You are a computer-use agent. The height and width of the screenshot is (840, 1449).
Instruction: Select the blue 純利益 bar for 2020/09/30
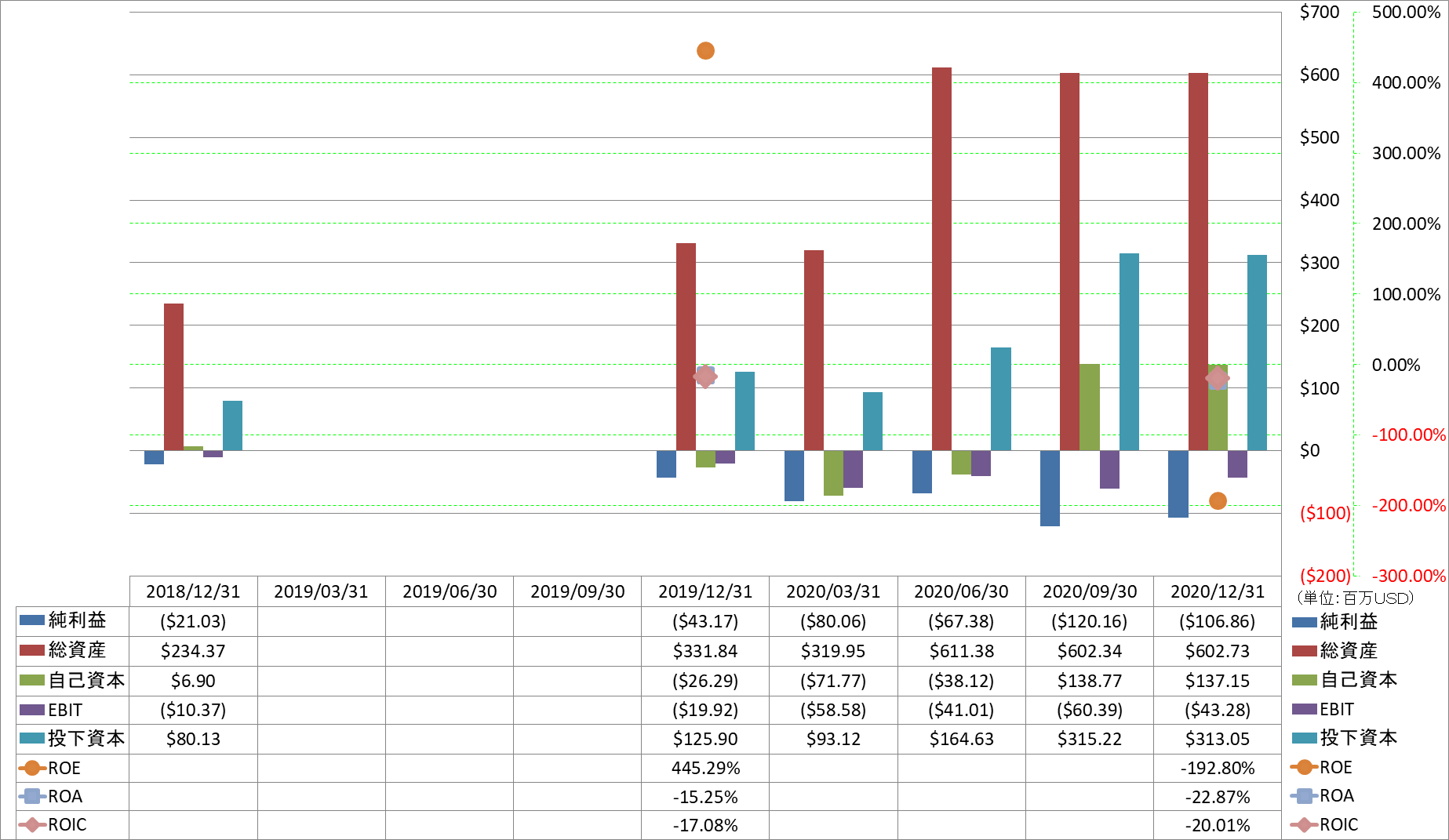pos(1050,488)
